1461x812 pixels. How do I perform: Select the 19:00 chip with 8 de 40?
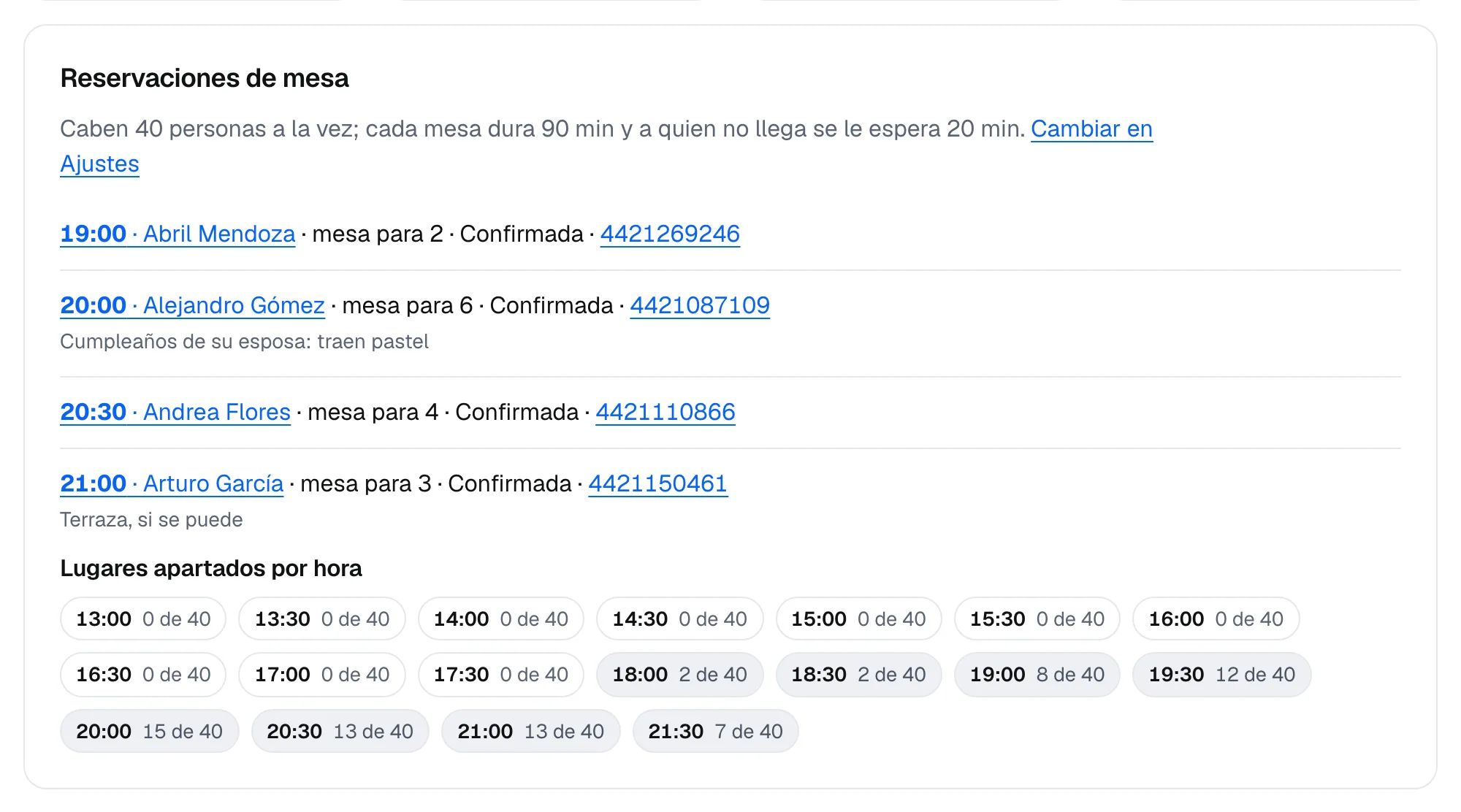1037,675
